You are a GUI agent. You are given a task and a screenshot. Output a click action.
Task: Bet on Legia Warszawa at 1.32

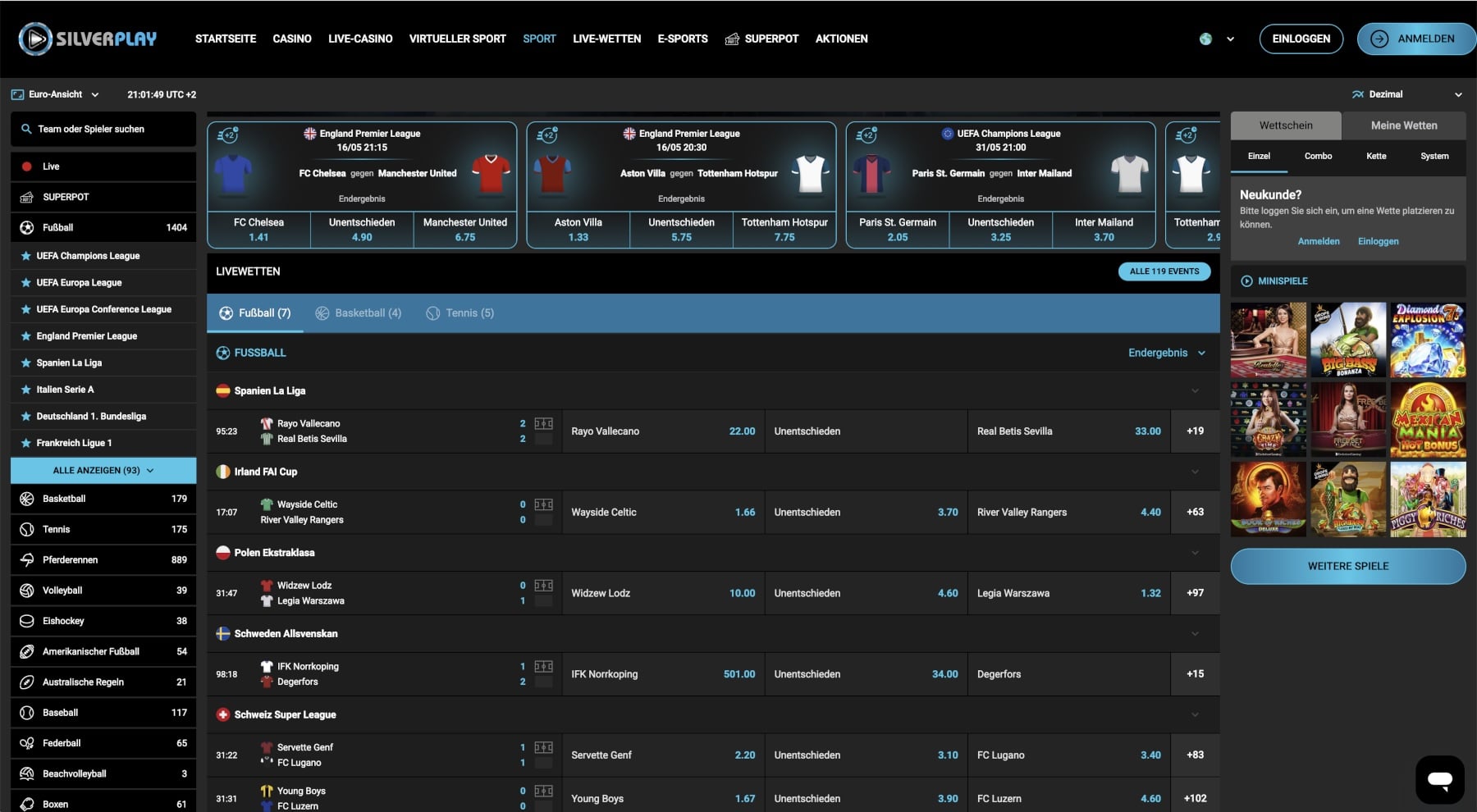click(x=1068, y=593)
